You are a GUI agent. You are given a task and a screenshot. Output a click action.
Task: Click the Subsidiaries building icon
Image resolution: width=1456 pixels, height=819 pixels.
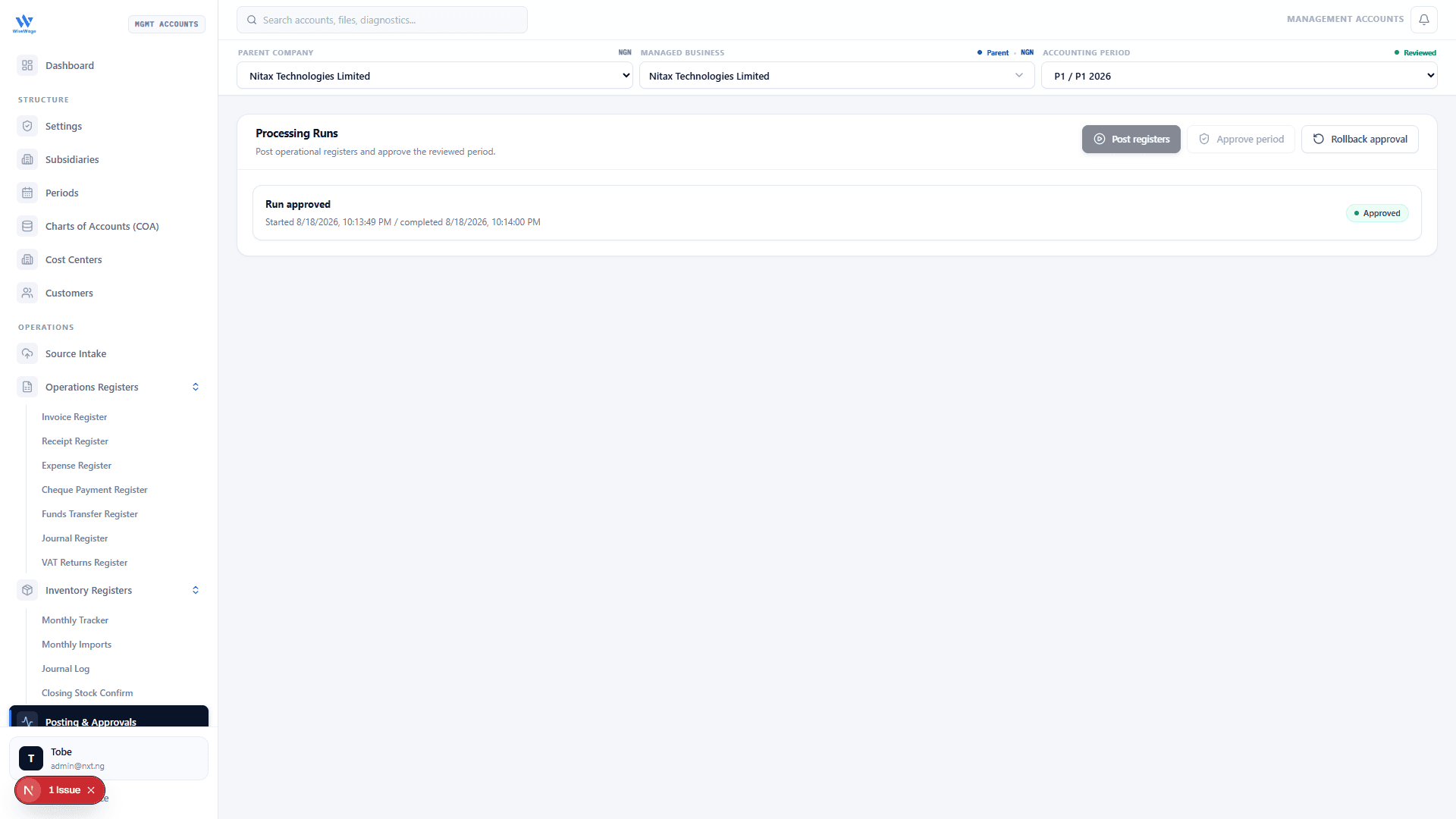click(x=27, y=159)
